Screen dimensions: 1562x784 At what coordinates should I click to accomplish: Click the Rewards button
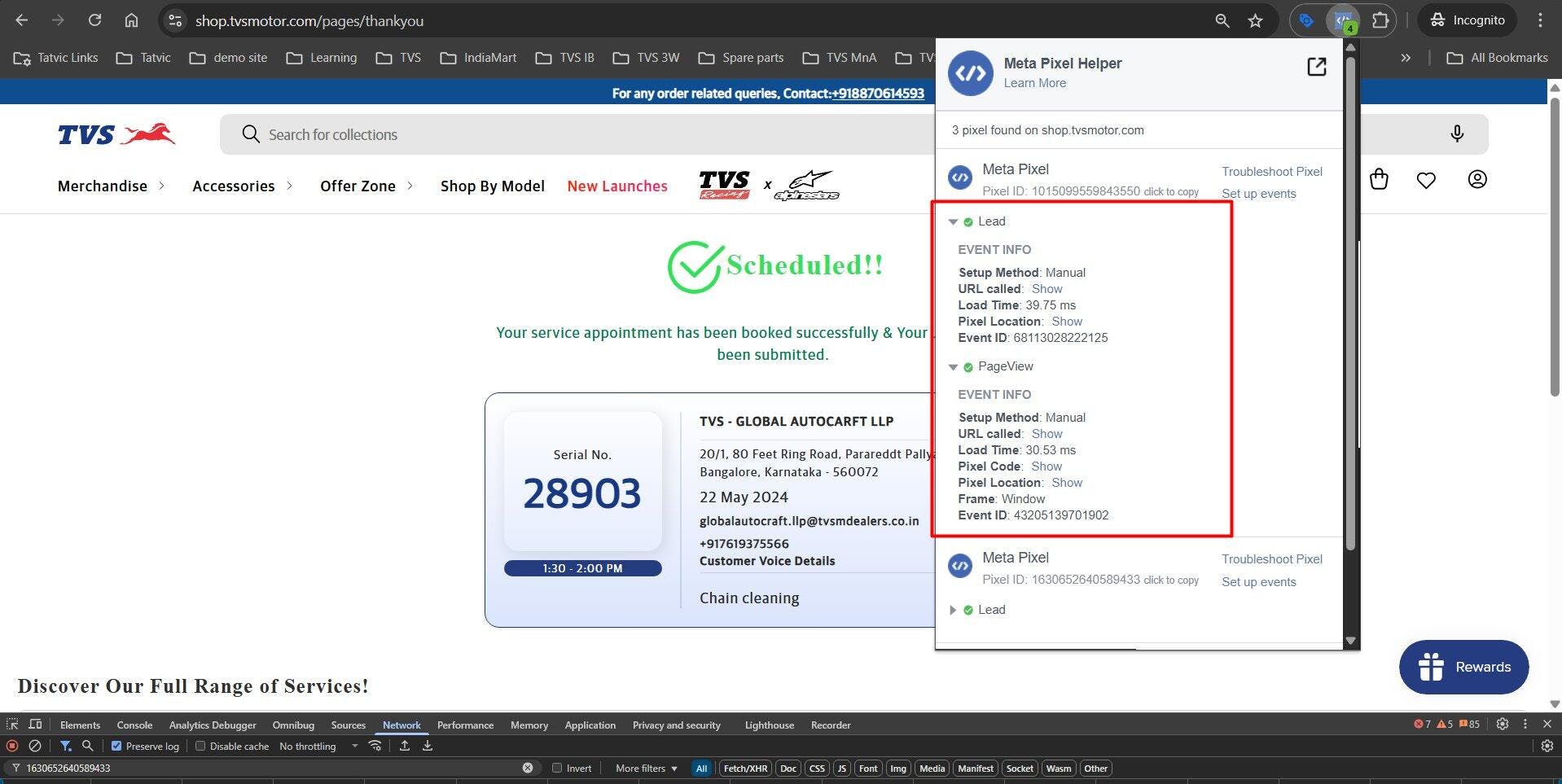point(1463,667)
